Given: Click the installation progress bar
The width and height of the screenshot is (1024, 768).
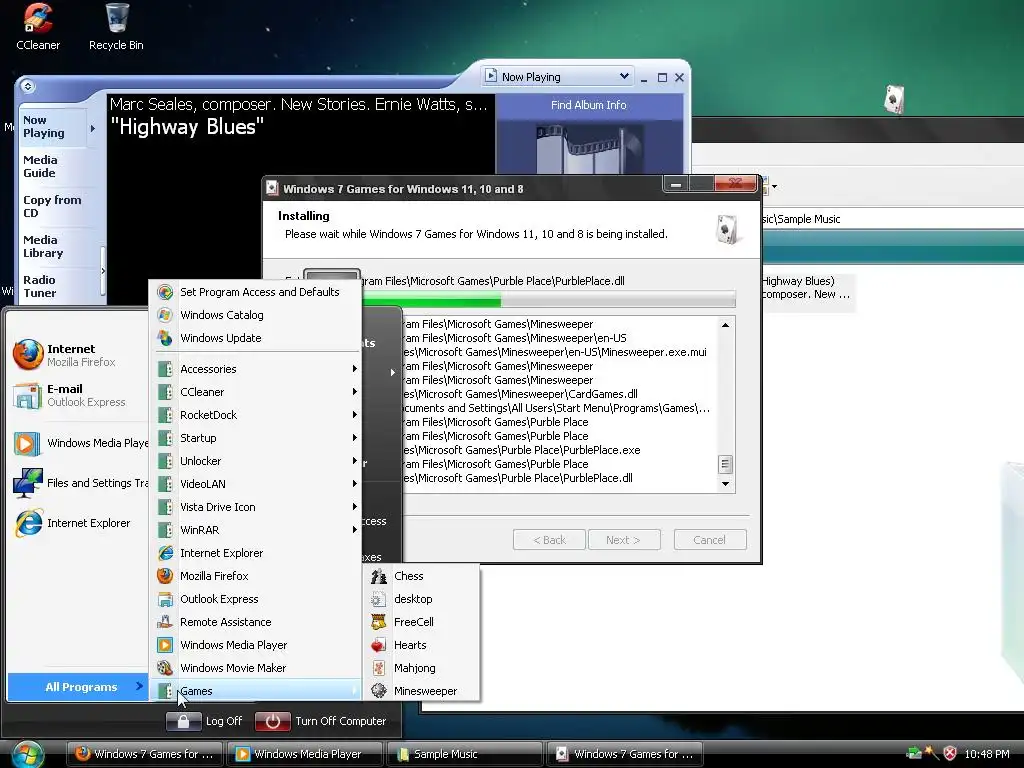Looking at the screenshot, I should click(549, 300).
